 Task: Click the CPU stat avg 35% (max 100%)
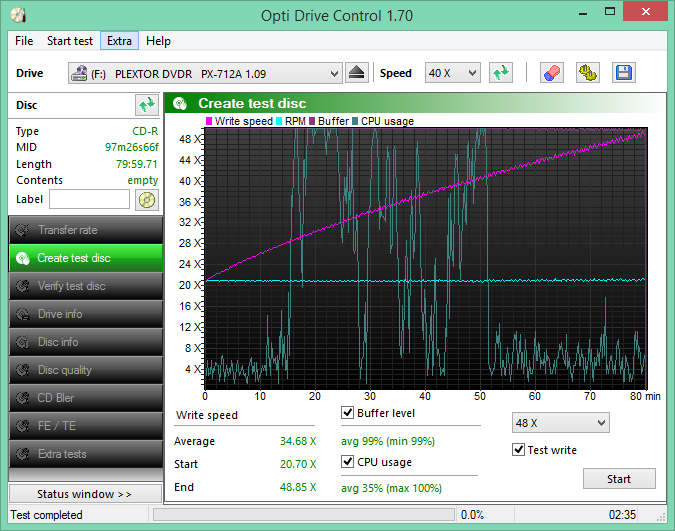[391, 488]
